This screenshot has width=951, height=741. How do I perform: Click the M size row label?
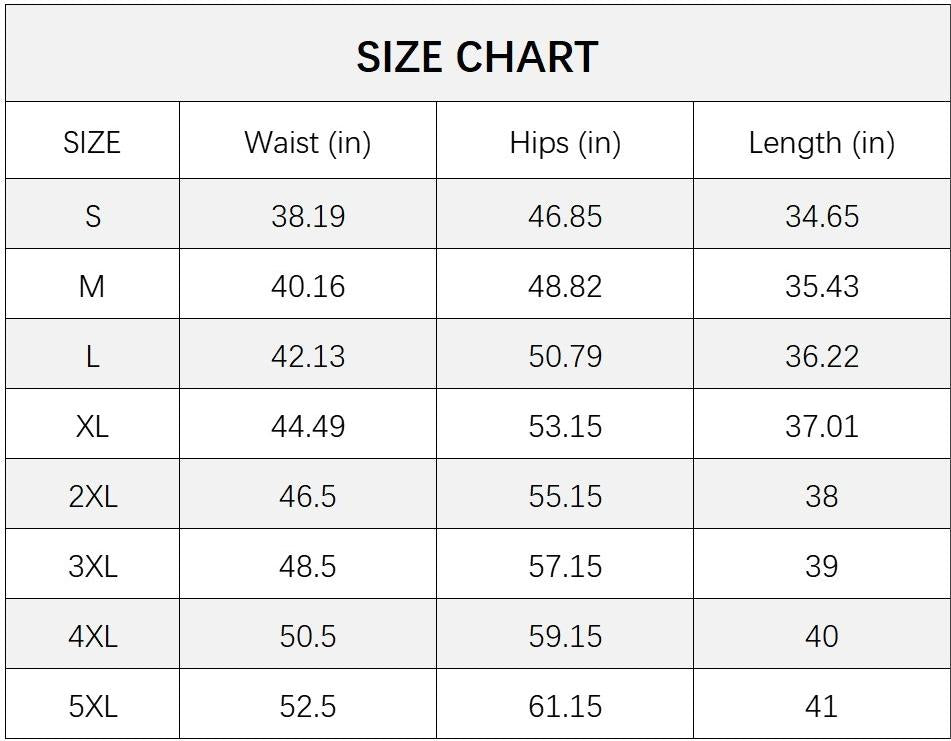click(92, 286)
